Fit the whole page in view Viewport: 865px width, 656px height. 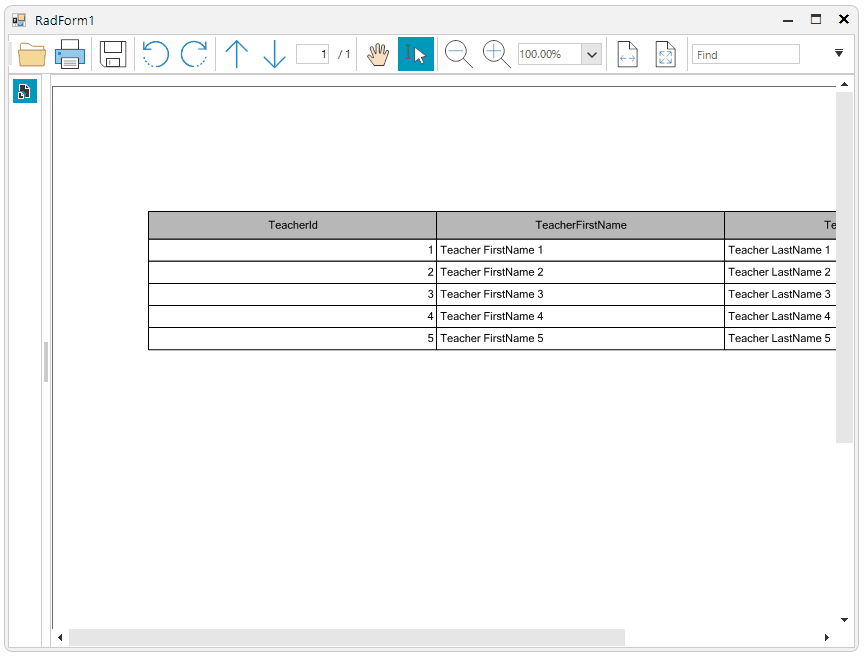coord(666,55)
